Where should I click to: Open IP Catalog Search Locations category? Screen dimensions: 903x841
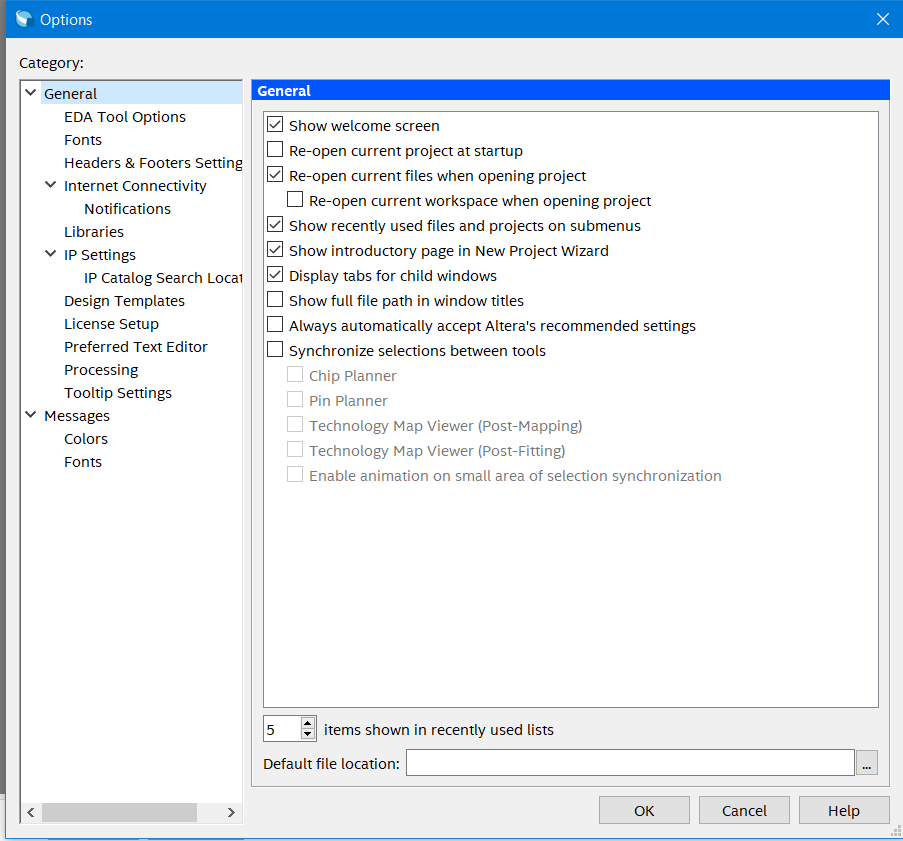tap(163, 278)
